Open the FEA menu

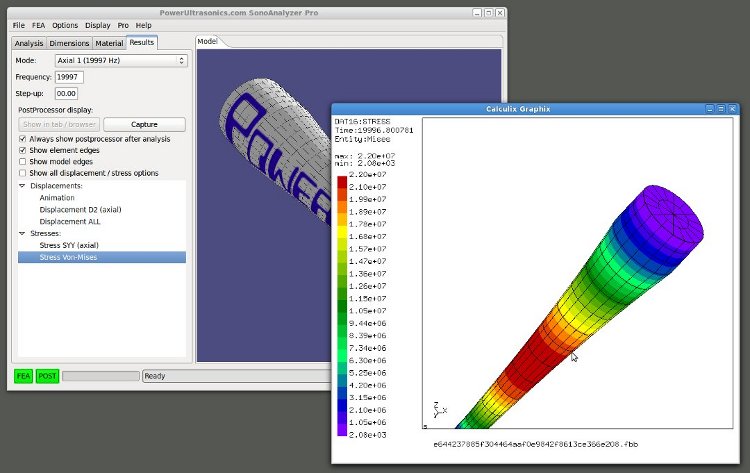click(x=38, y=25)
